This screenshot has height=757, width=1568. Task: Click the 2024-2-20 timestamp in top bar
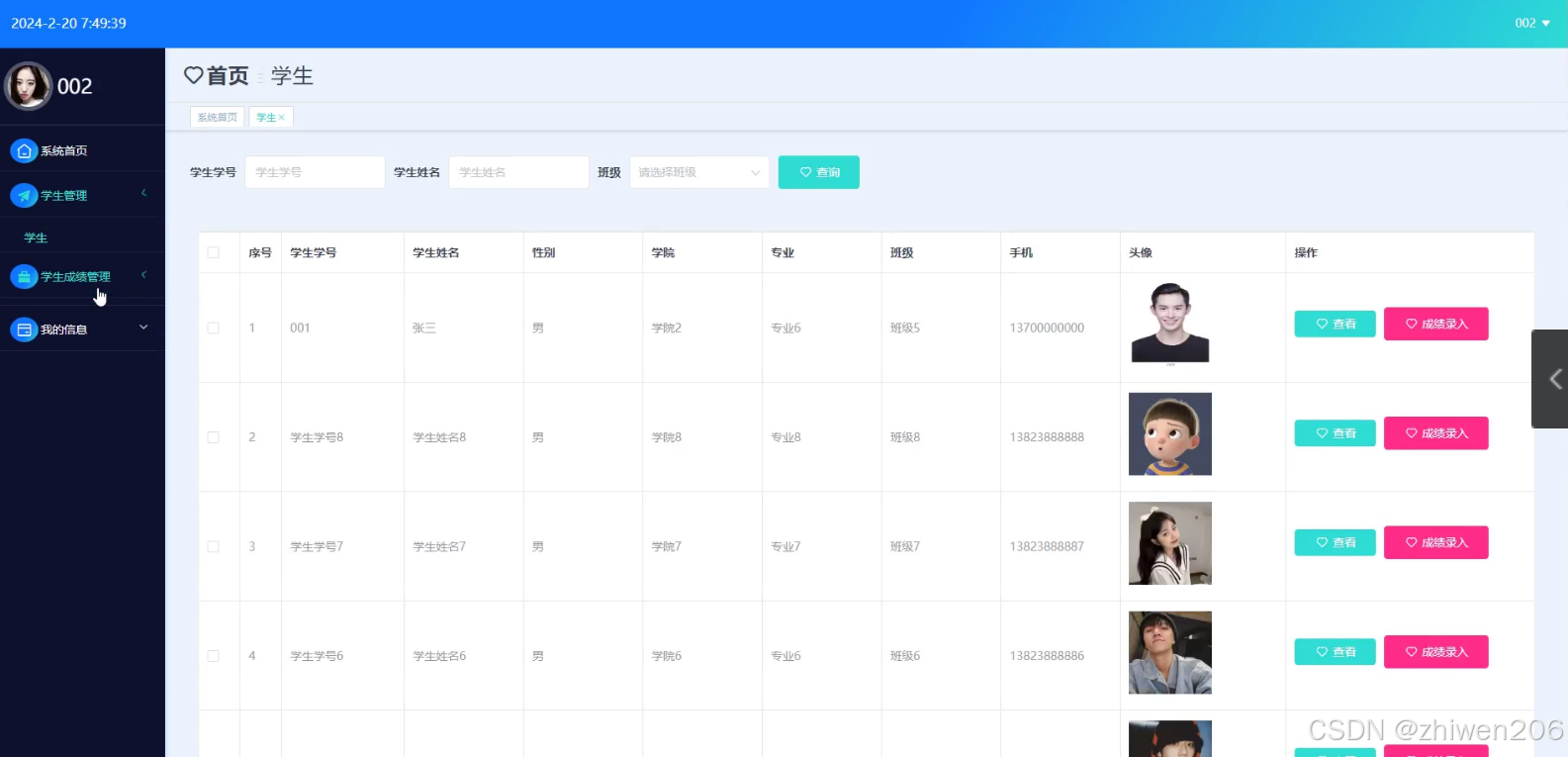(68, 23)
